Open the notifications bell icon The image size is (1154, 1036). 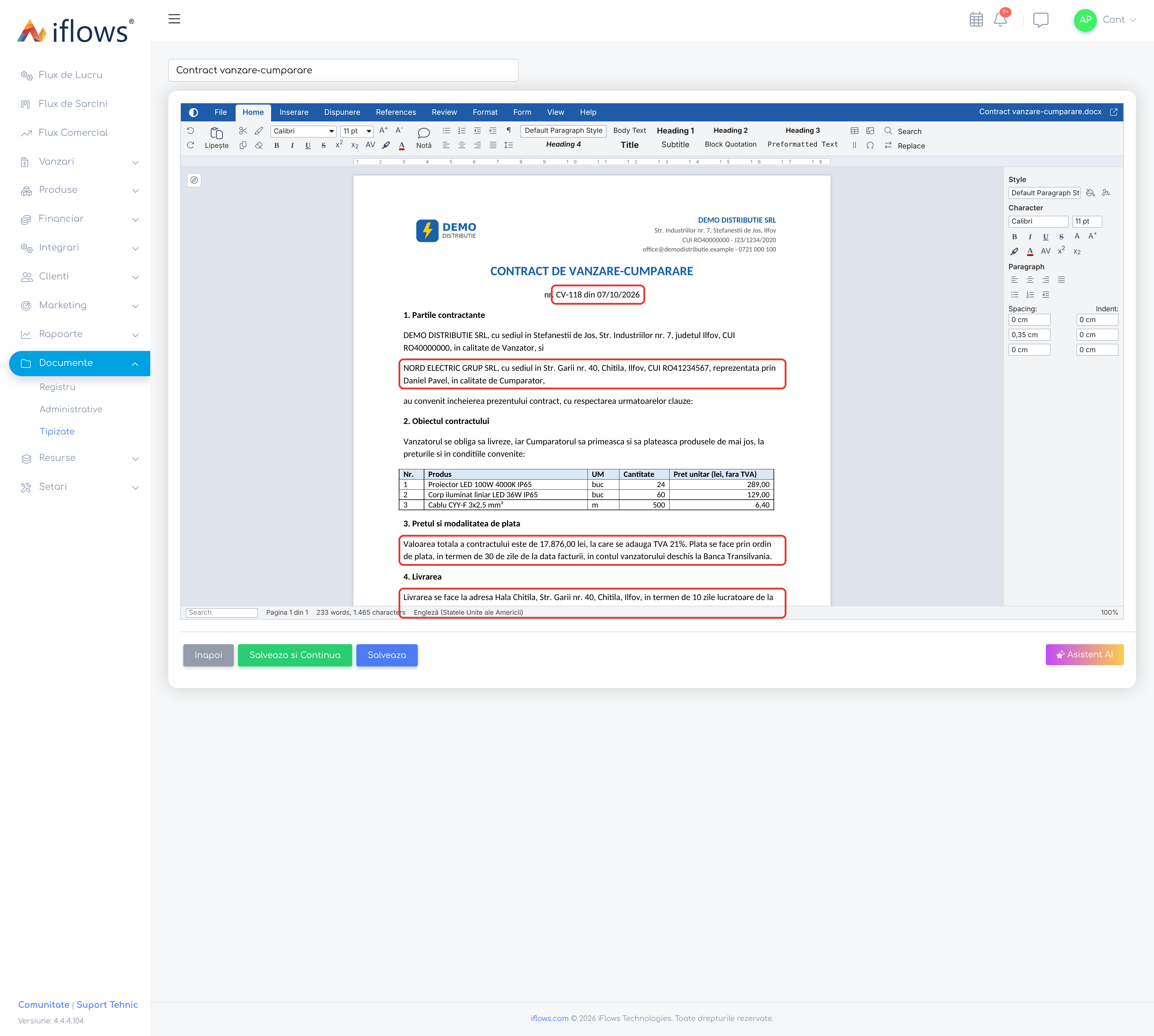pyautogui.click(x=1000, y=19)
